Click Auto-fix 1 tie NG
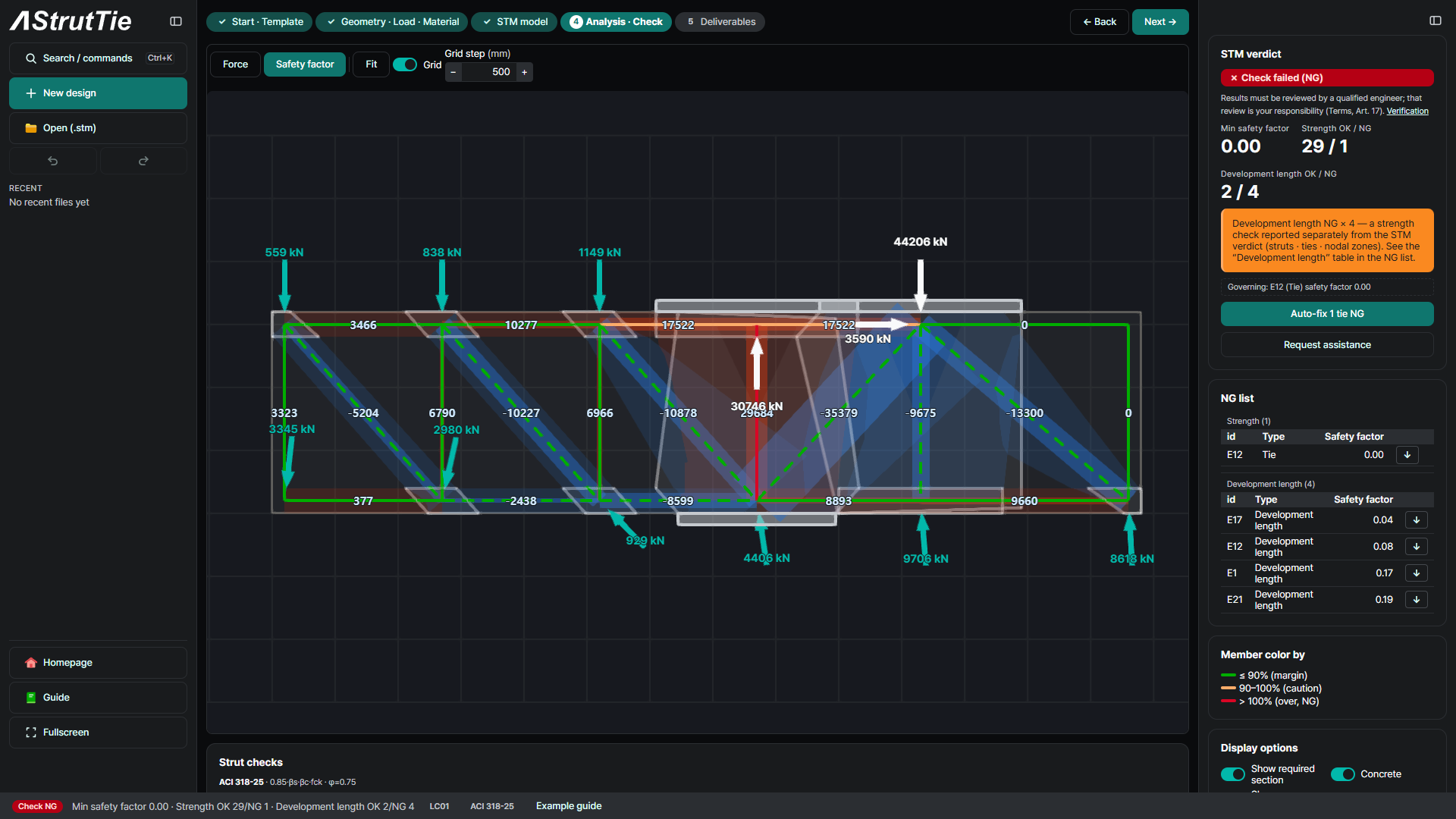 coord(1327,314)
